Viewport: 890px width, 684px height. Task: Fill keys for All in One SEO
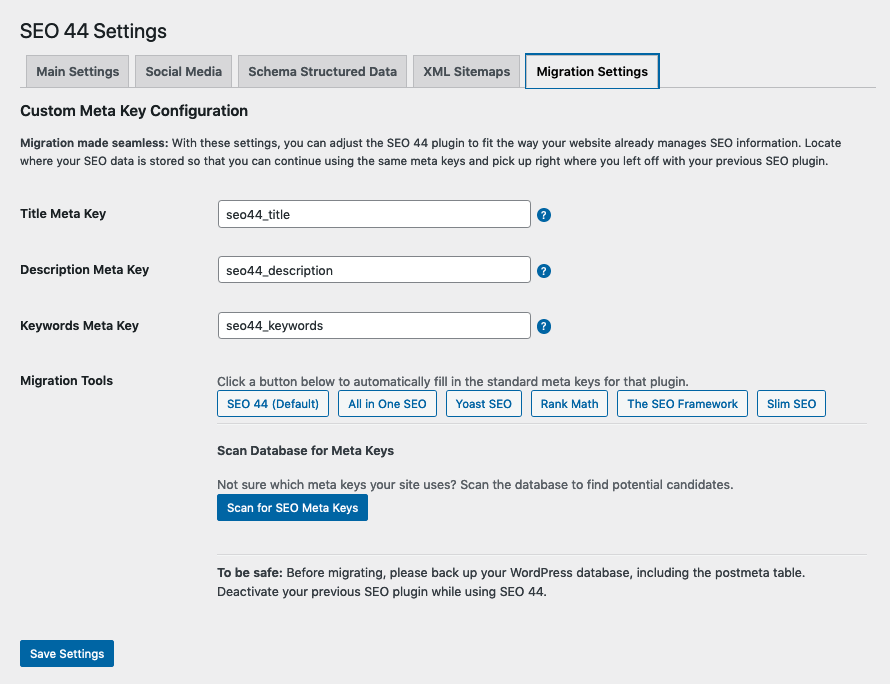(x=387, y=404)
